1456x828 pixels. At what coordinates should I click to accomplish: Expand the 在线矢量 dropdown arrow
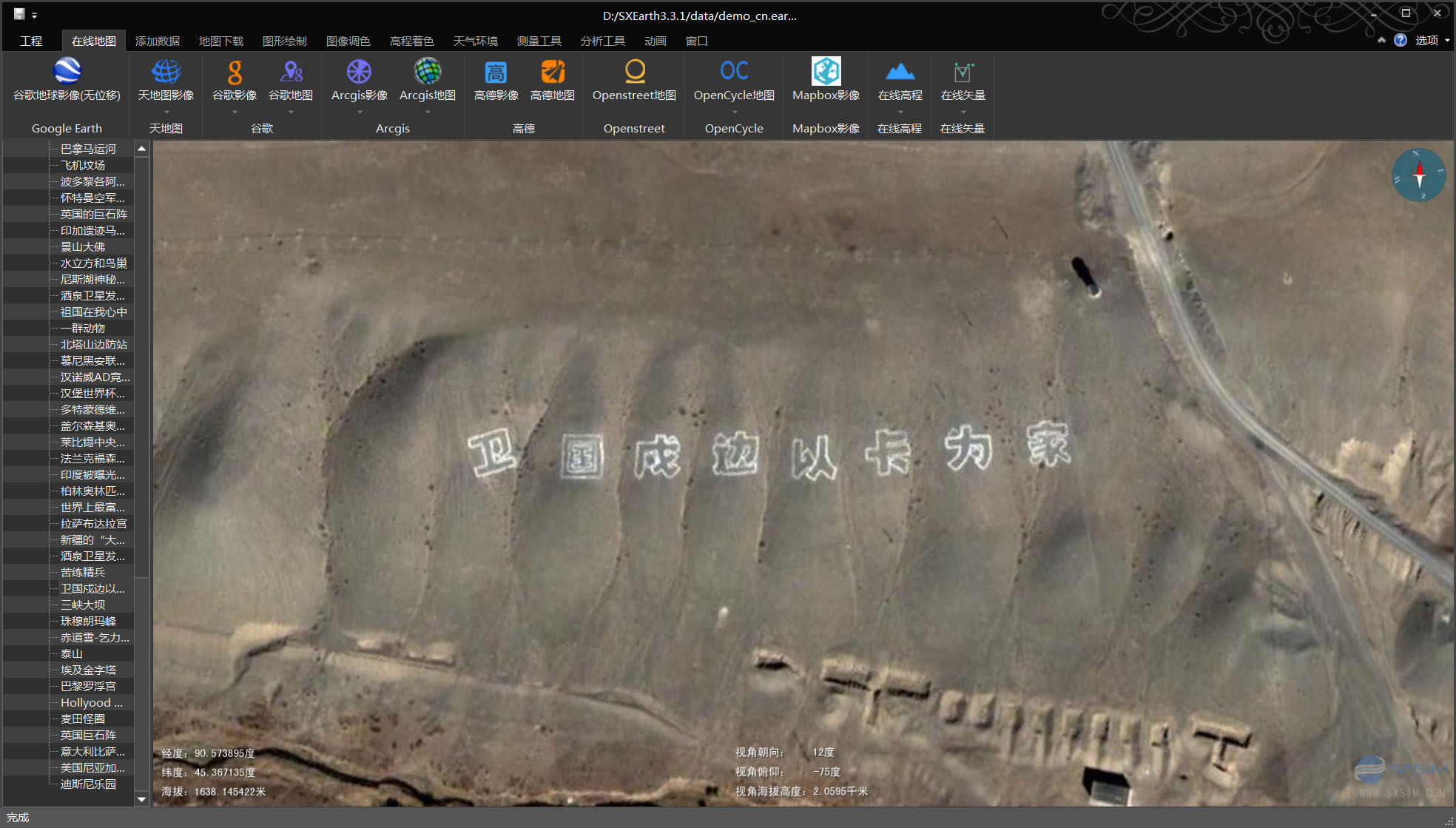click(x=963, y=112)
